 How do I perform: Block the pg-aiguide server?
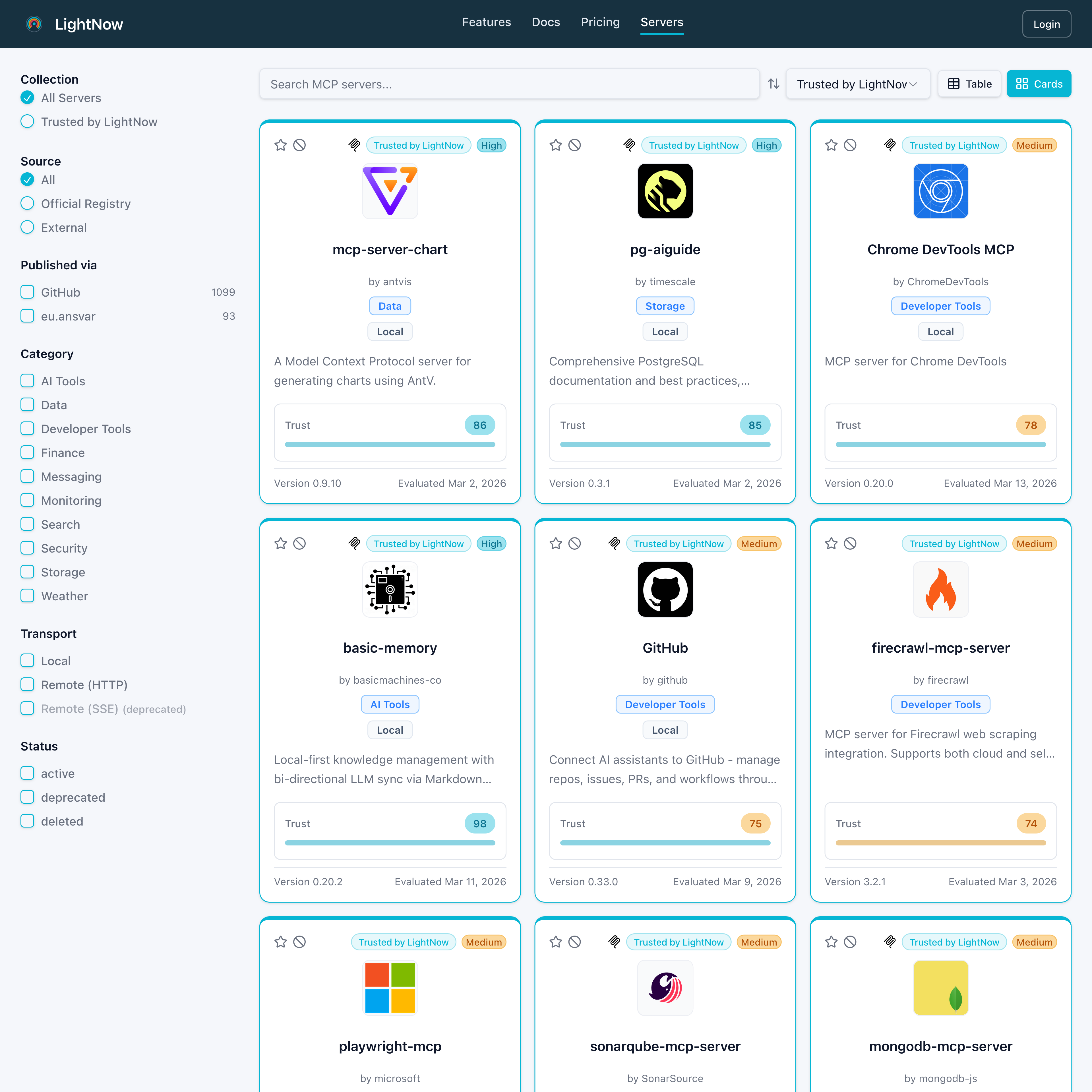(x=575, y=145)
